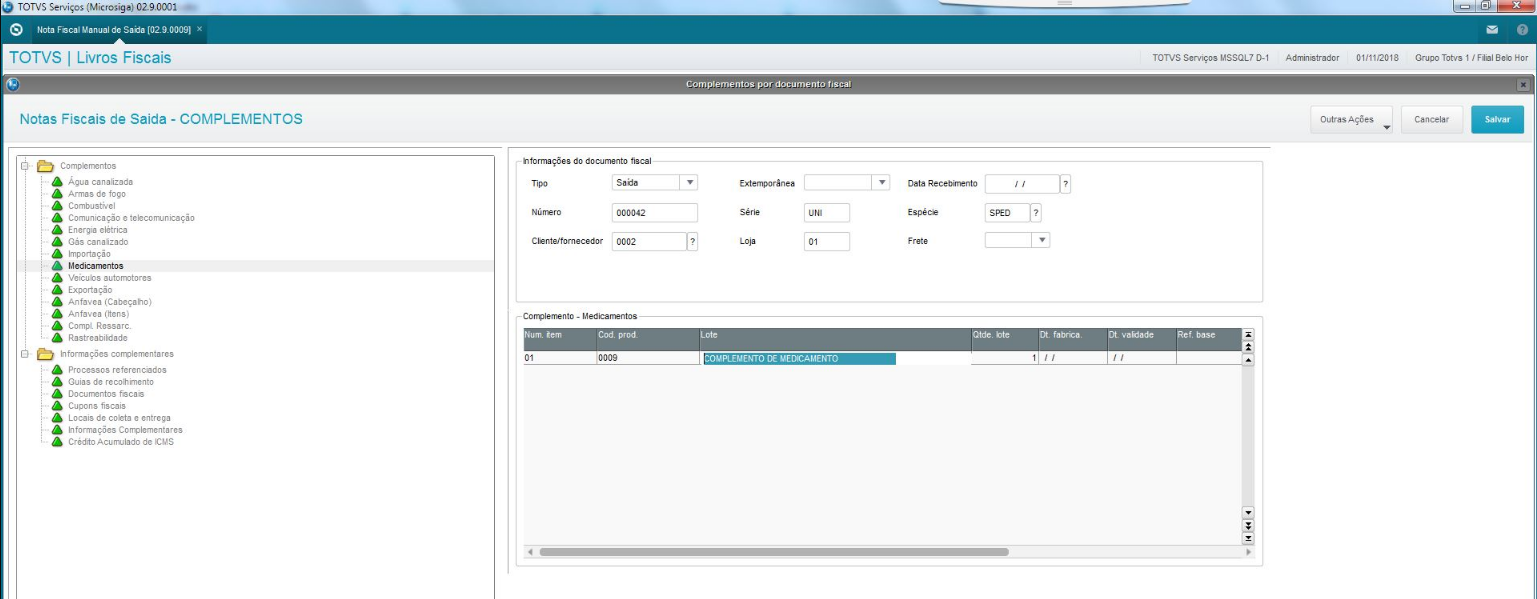Click the Cancelar button
The height and width of the screenshot is (599, 1537).
pos(1432,119)
